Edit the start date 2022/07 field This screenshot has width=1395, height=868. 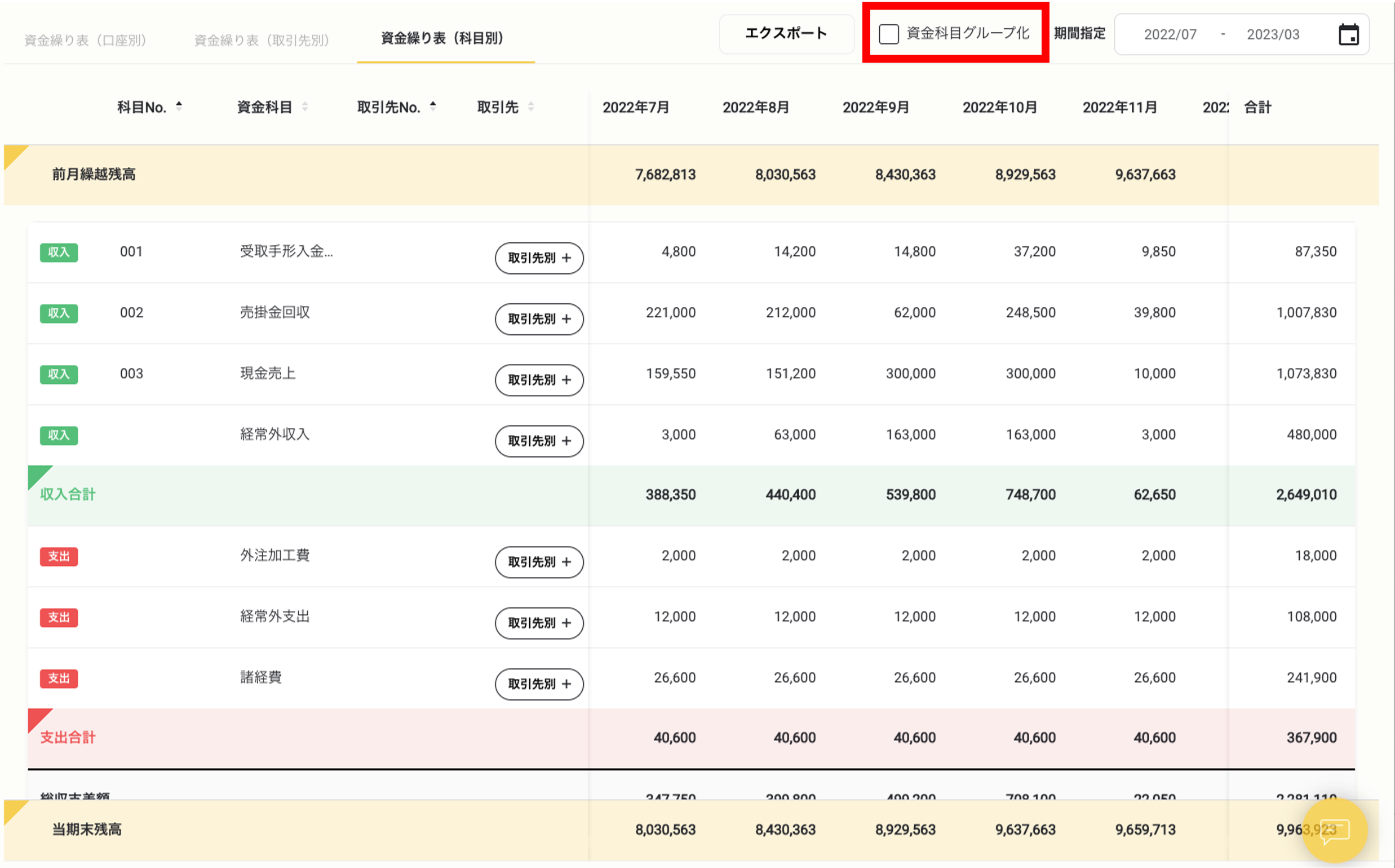[1170, 34]
